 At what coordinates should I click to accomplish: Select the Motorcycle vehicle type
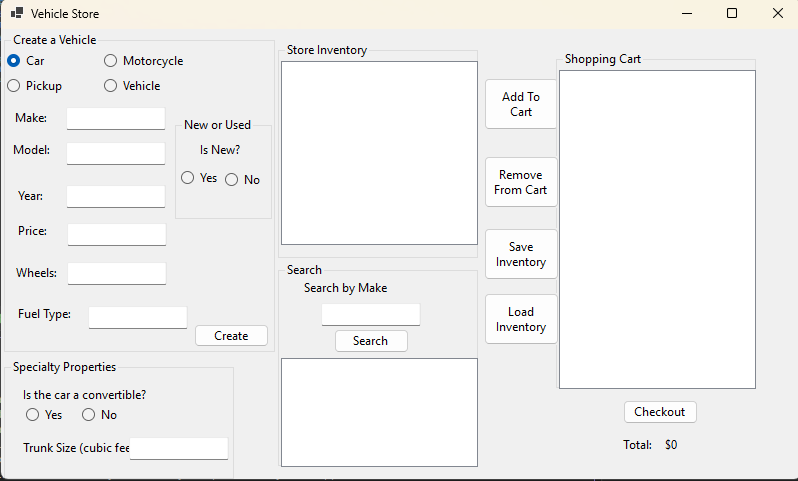click(144, 61)
